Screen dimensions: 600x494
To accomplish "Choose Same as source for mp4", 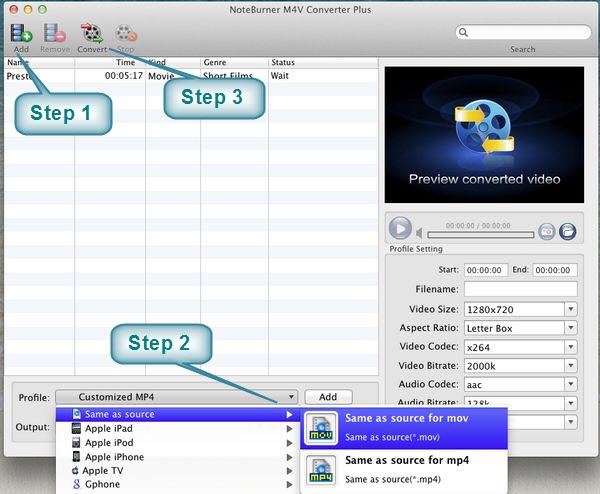I will pyautogui.click(x=404, y=470).
